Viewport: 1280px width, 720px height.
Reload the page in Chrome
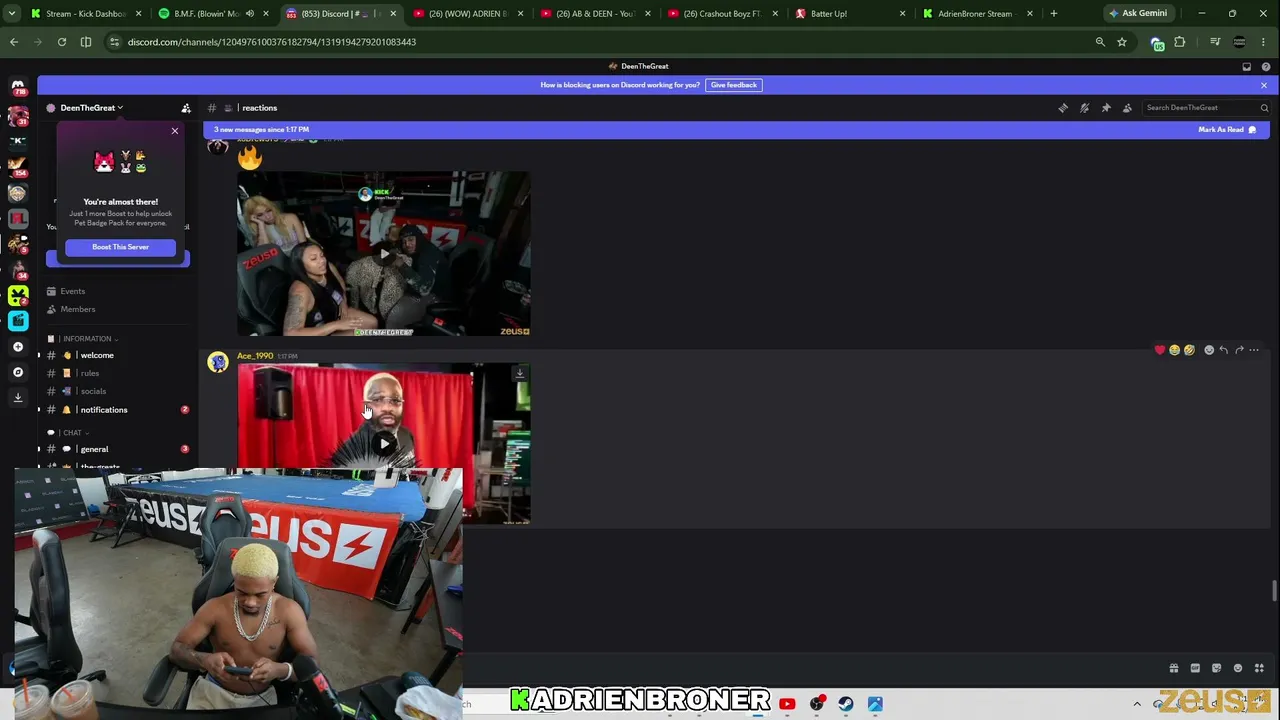tap(62, 42)
